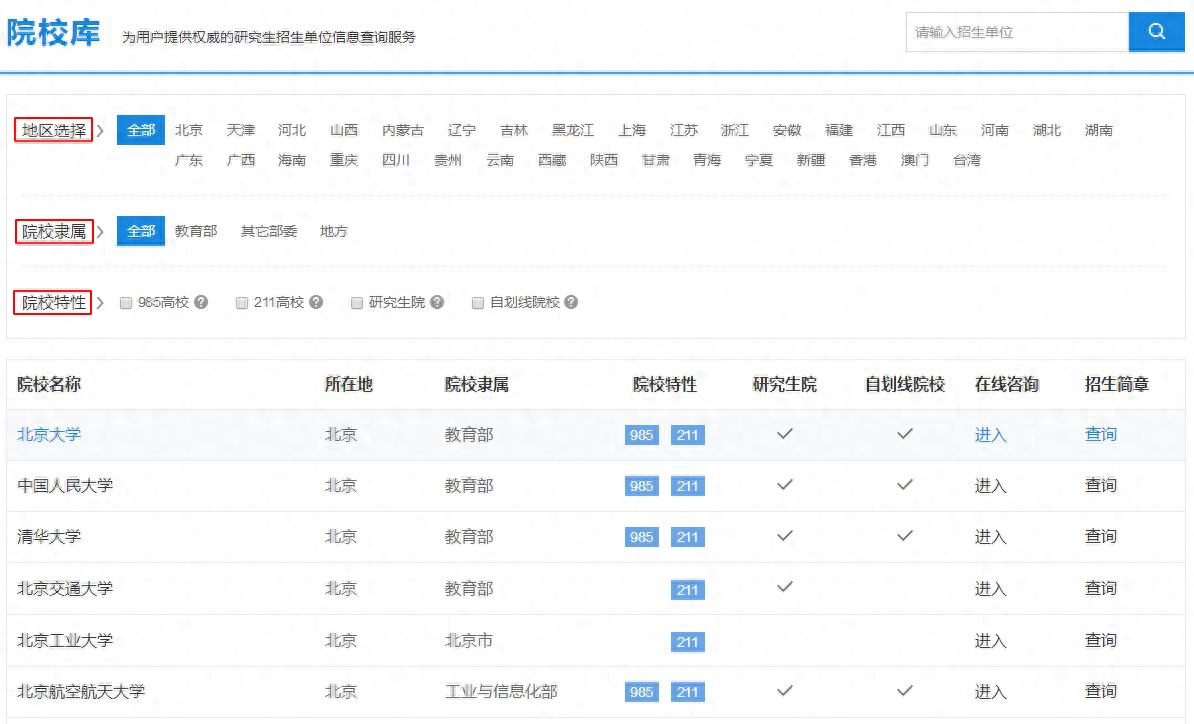Click the 中国人民大学 school name
Image resolution: width=1194 pixels, height=724 pixels.
tap(65, 486)
